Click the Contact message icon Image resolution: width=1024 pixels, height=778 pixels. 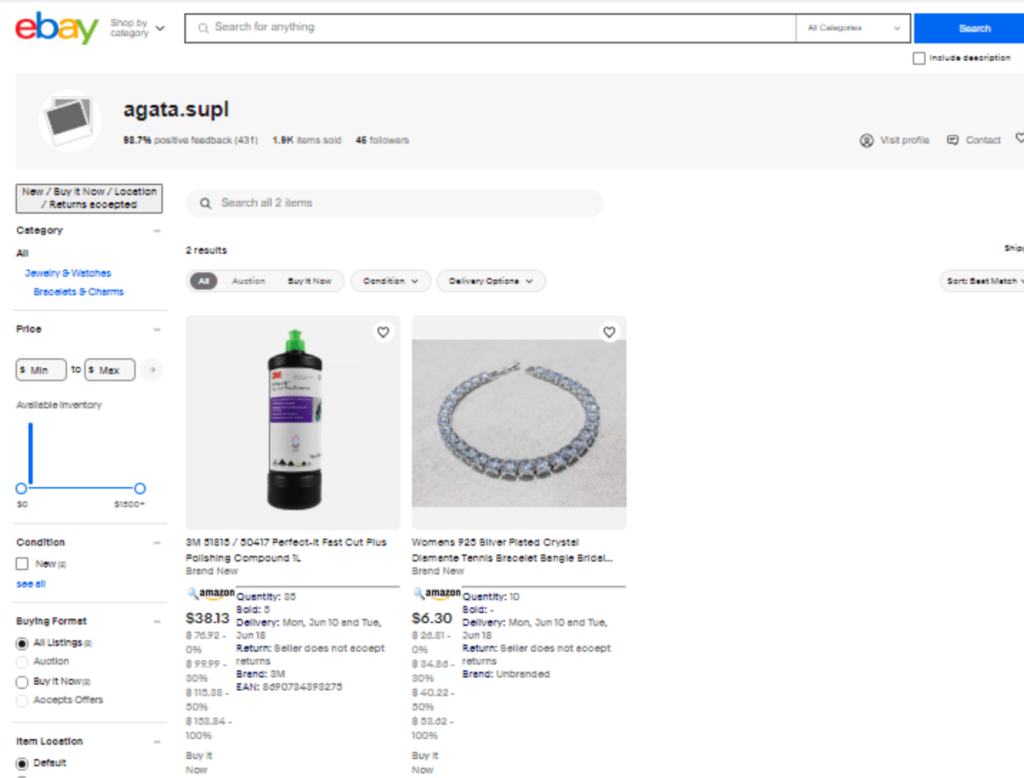click(953, 140)
